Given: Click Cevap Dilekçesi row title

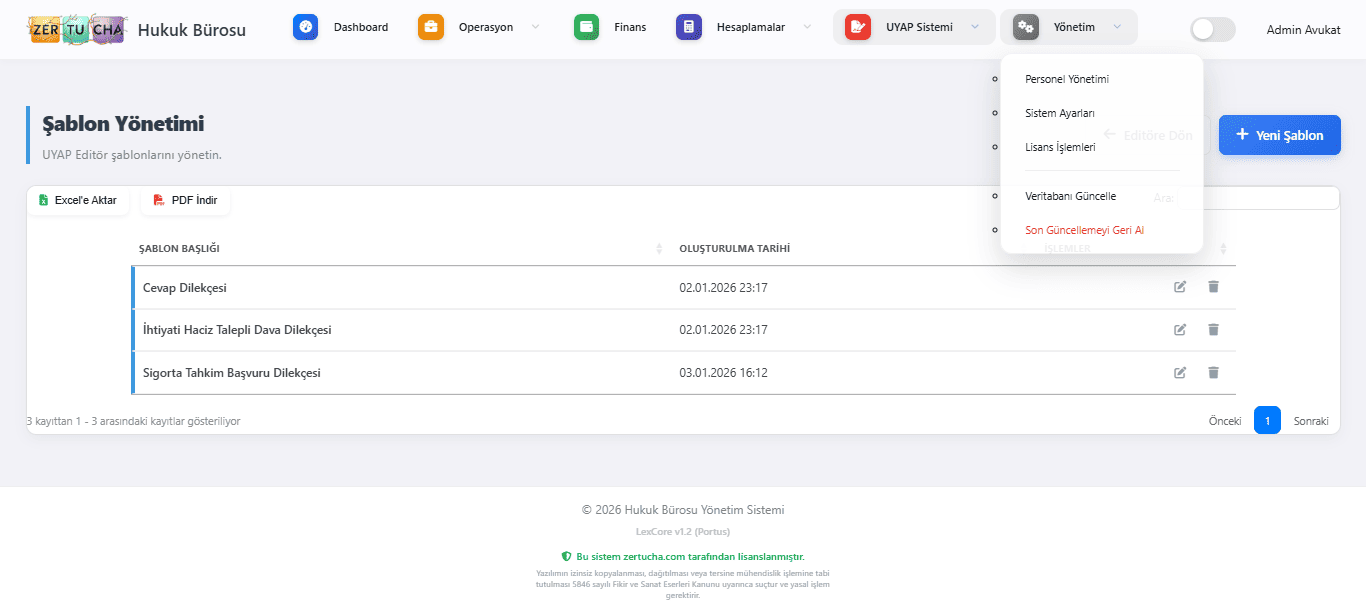Looking at the screenshot, I should [x=185, y=288].
